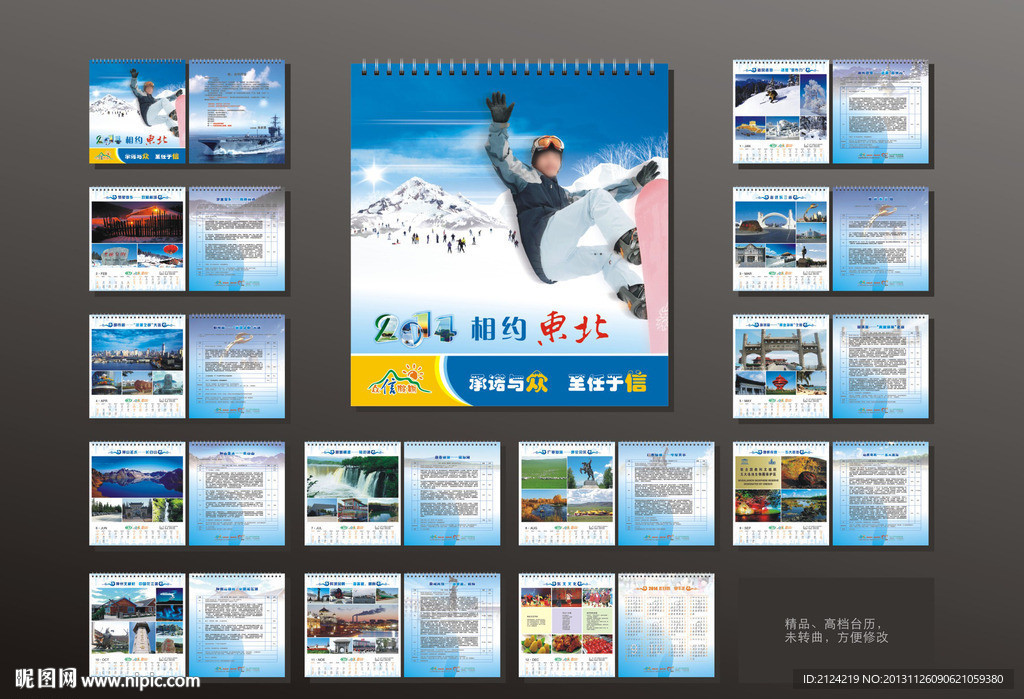The width and height of the screenshot is (1024, 699).
Task: Open the January skiing page thumbnail
Action: pyautogui.click(x=781, y=112)
